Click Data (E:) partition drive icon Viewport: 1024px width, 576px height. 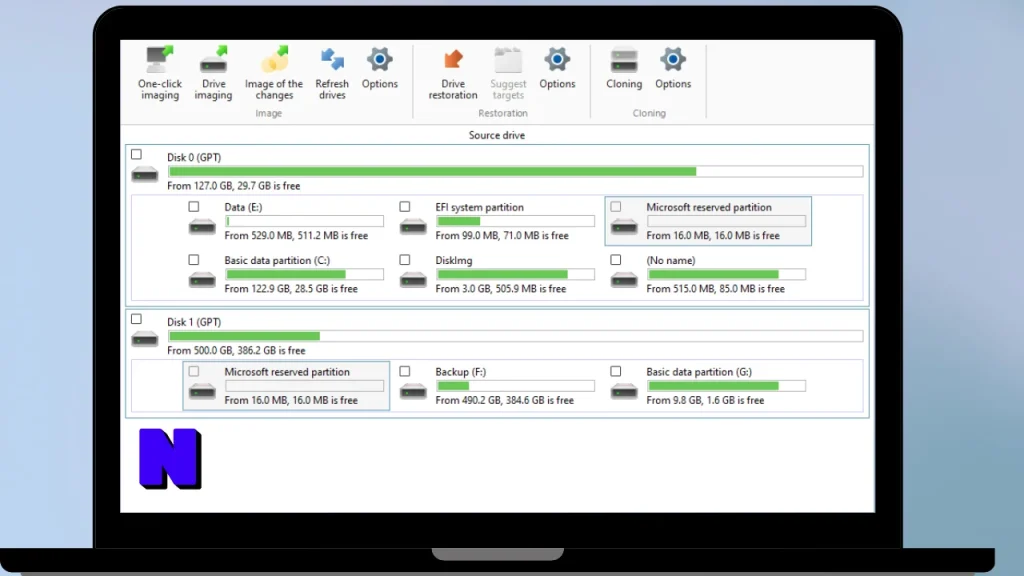point(202,227)
